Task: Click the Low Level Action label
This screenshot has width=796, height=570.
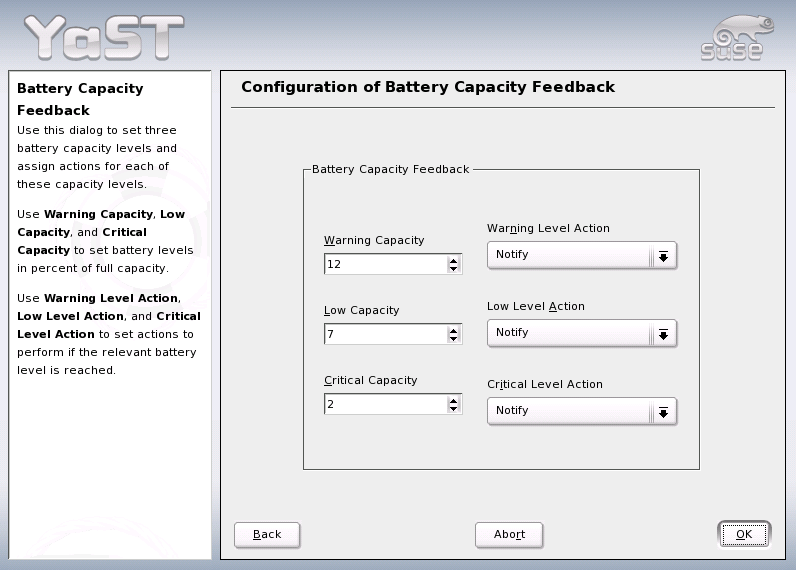Action: pyautogui.click(x=536, y=306)
